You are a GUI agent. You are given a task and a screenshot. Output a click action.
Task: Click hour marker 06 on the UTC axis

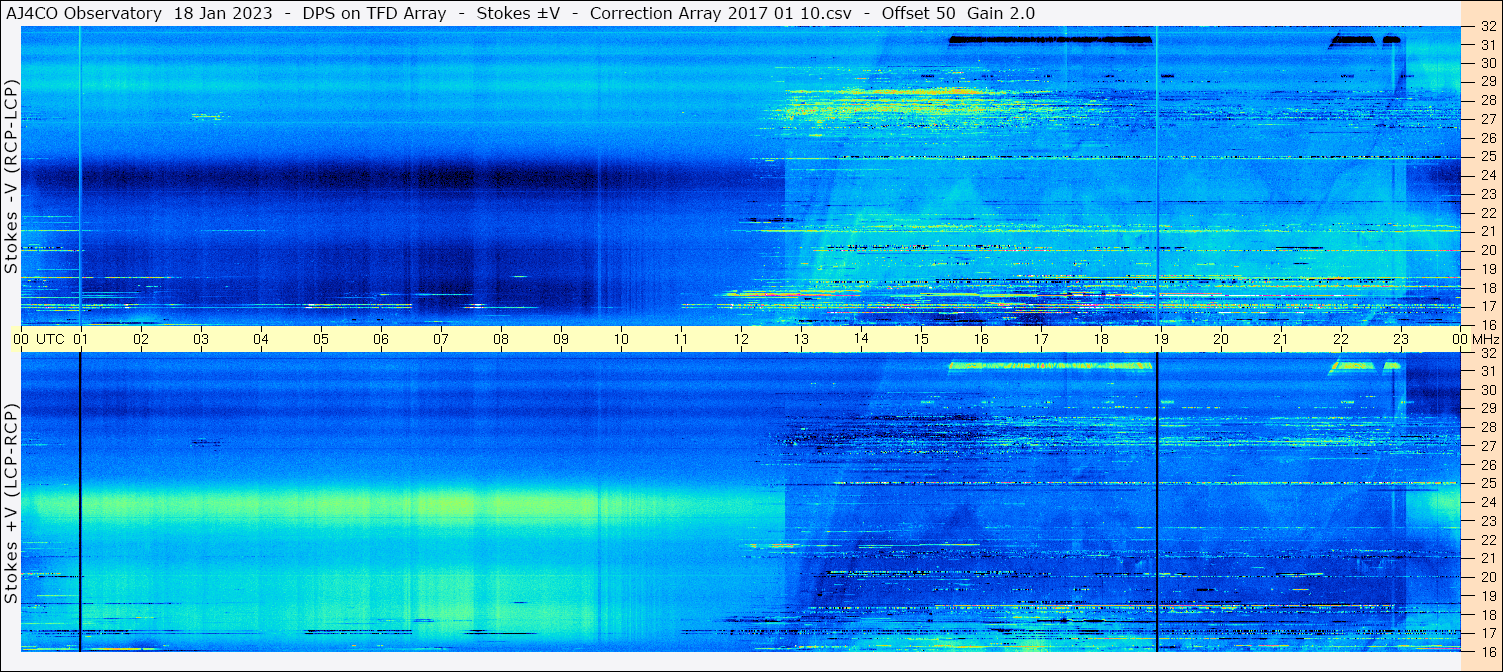click(x=381, y=340)
